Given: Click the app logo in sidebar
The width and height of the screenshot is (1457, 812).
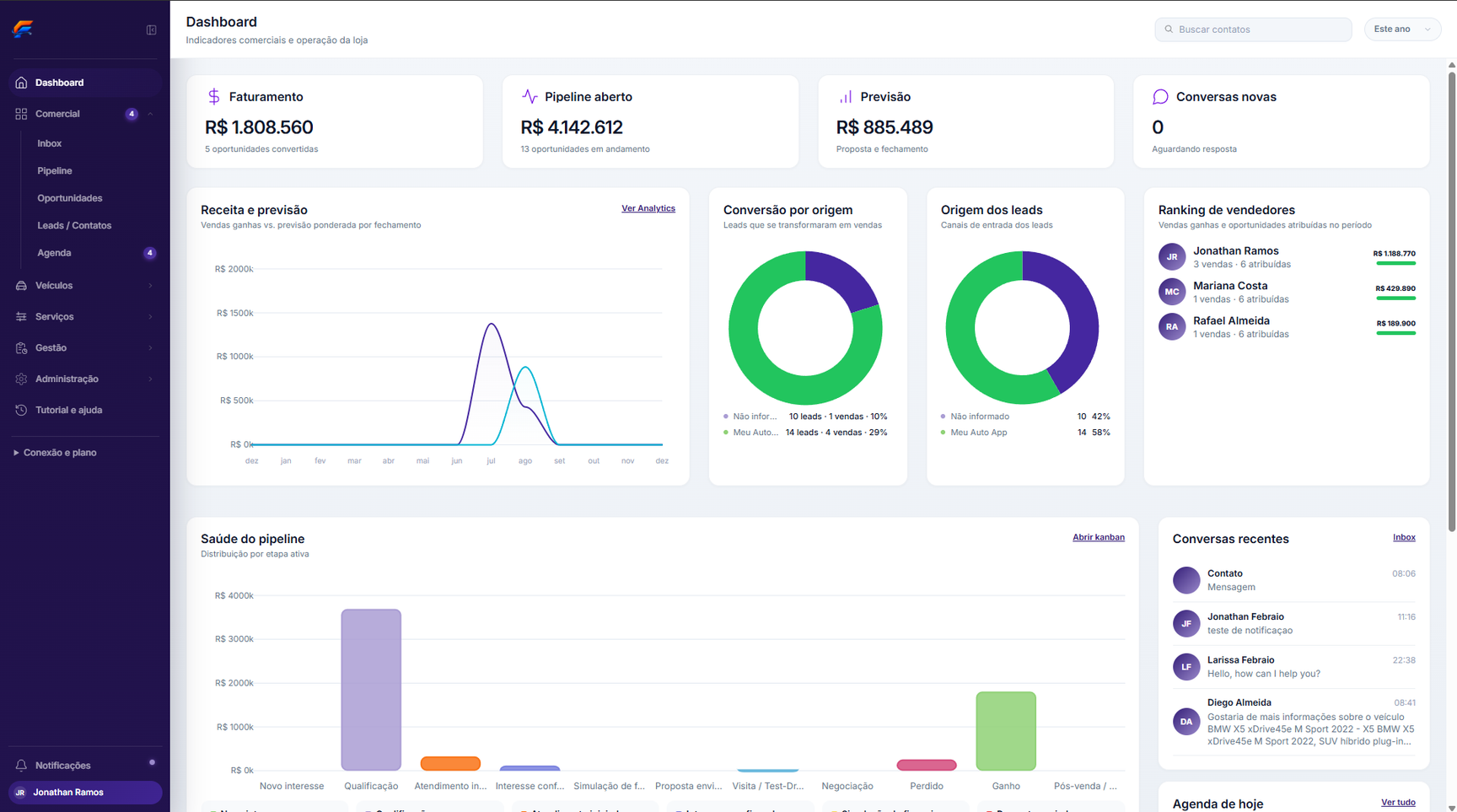Looking at the screenshot, I should click(x=23, y=29).
